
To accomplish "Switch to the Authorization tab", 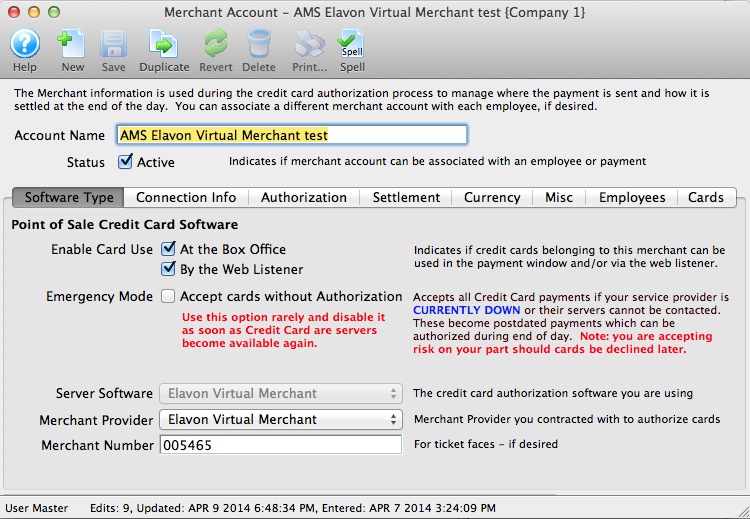I will (x=304, y=198).
